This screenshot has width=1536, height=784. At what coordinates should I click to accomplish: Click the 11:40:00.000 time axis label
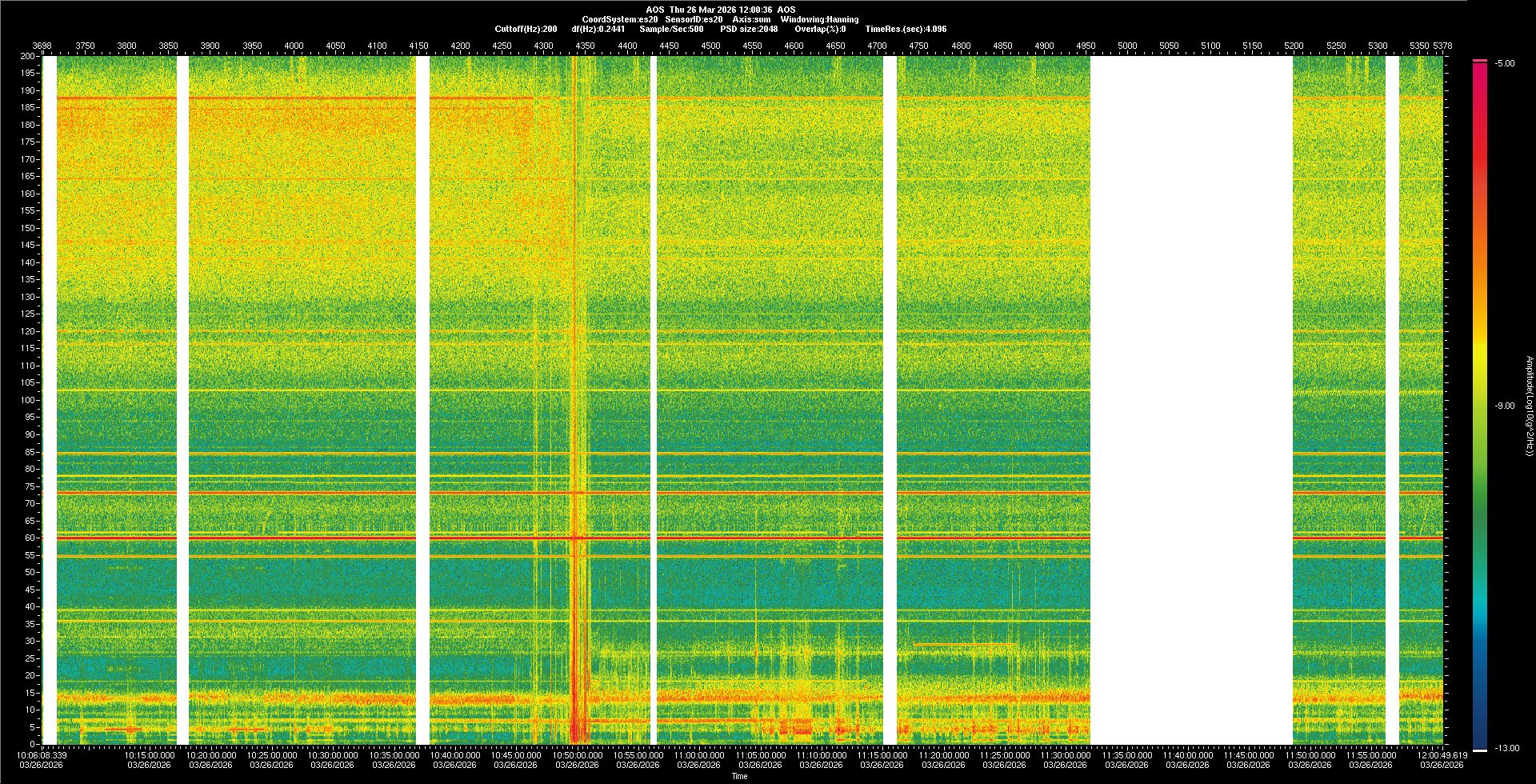tap(1187, 754)
